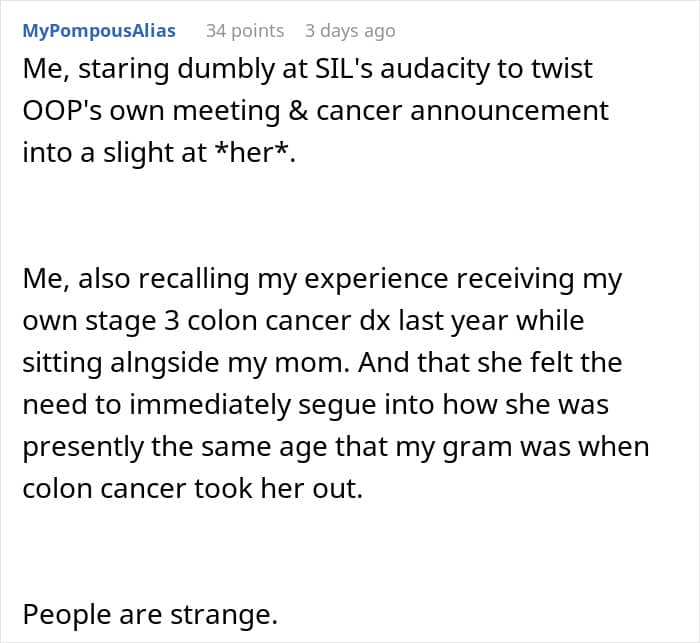Click the word SIL's in the first line
Screen dimensions: 700x643
coord(344,69)
